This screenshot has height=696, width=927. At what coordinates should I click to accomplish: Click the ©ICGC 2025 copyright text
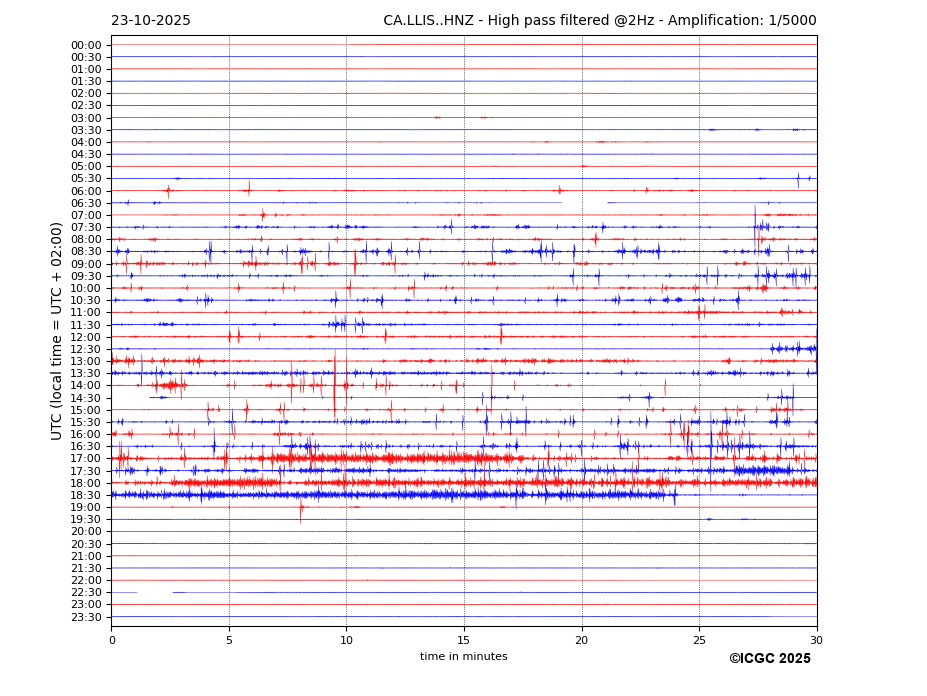pyautogui.click(x=769, y=659)
